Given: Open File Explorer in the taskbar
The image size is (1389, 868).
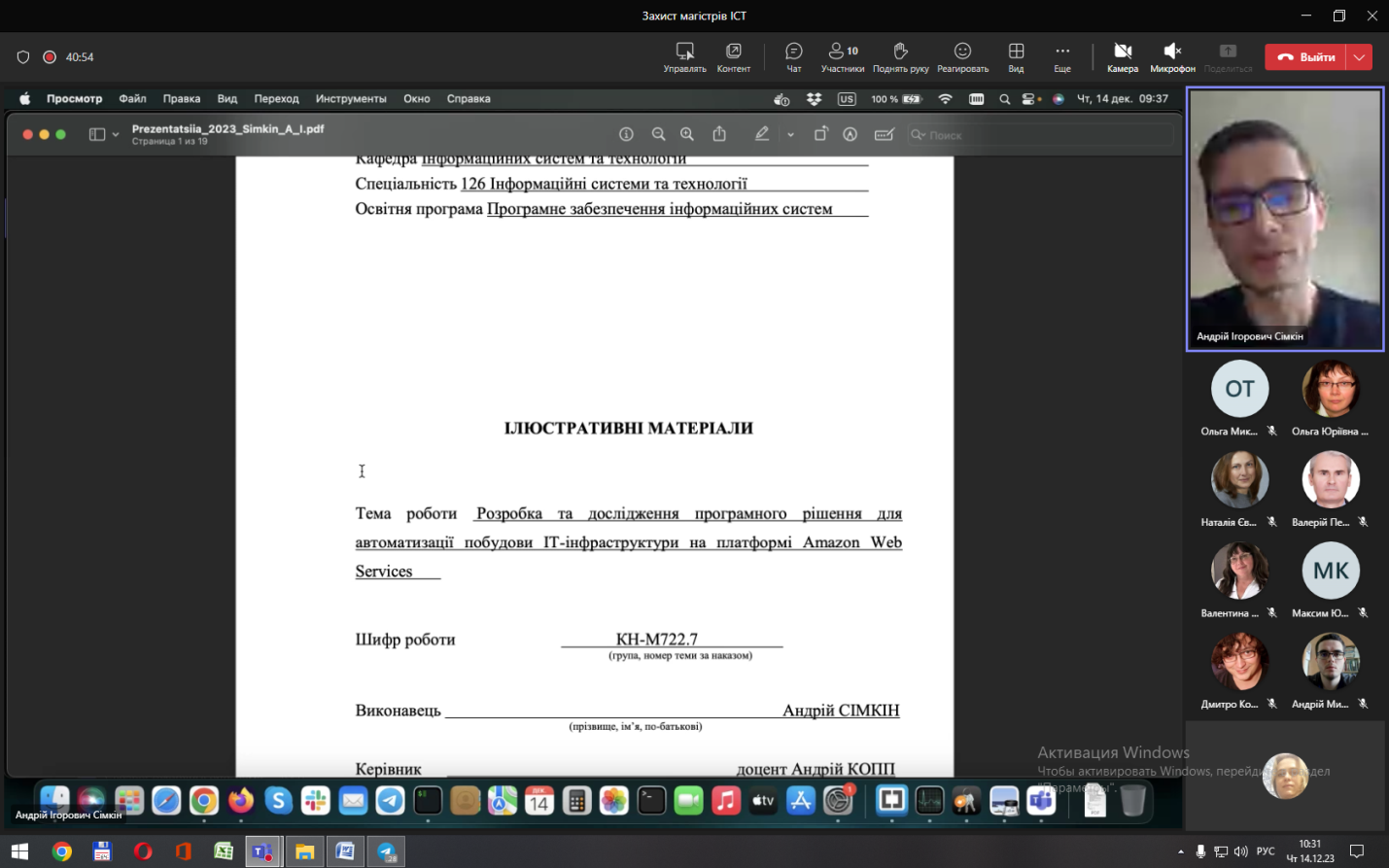Looking at the screenshot, I should (304, 851).
